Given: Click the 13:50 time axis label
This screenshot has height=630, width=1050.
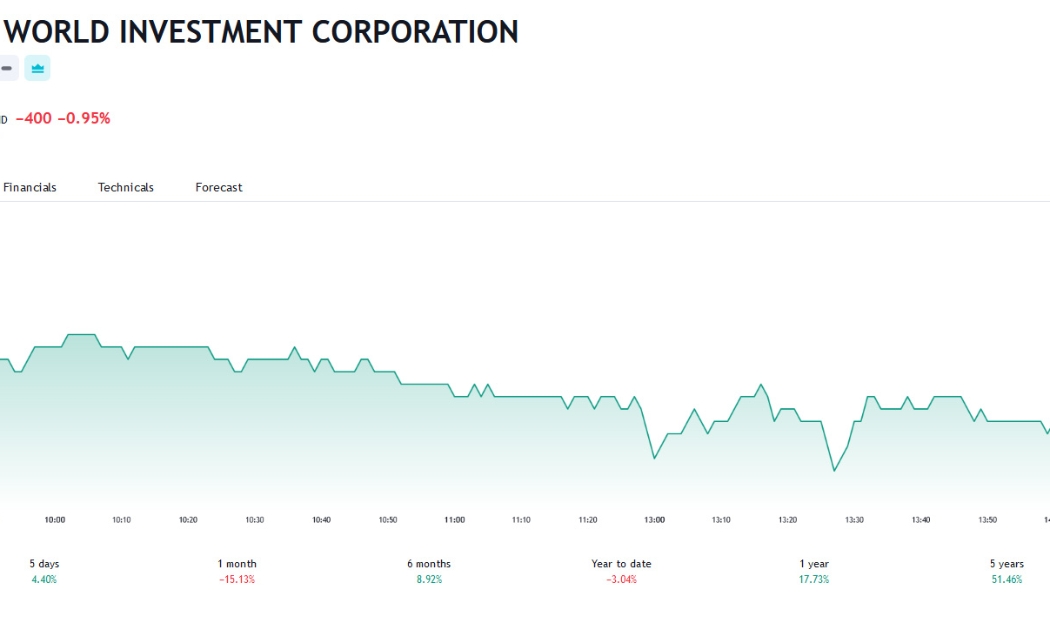Looking at the screenshot, I should point(988,520).
